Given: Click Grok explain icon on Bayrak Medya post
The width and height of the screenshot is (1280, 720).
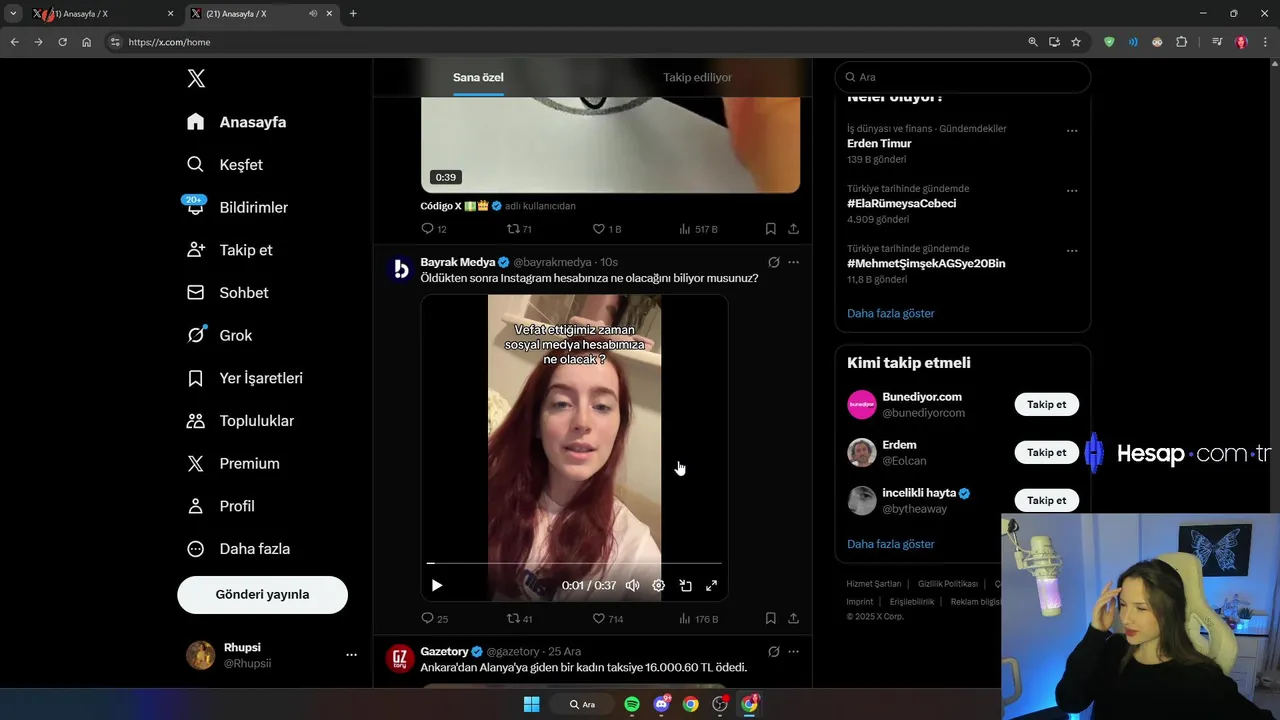Looking at the screenshot, I should [x=773, y=262].
